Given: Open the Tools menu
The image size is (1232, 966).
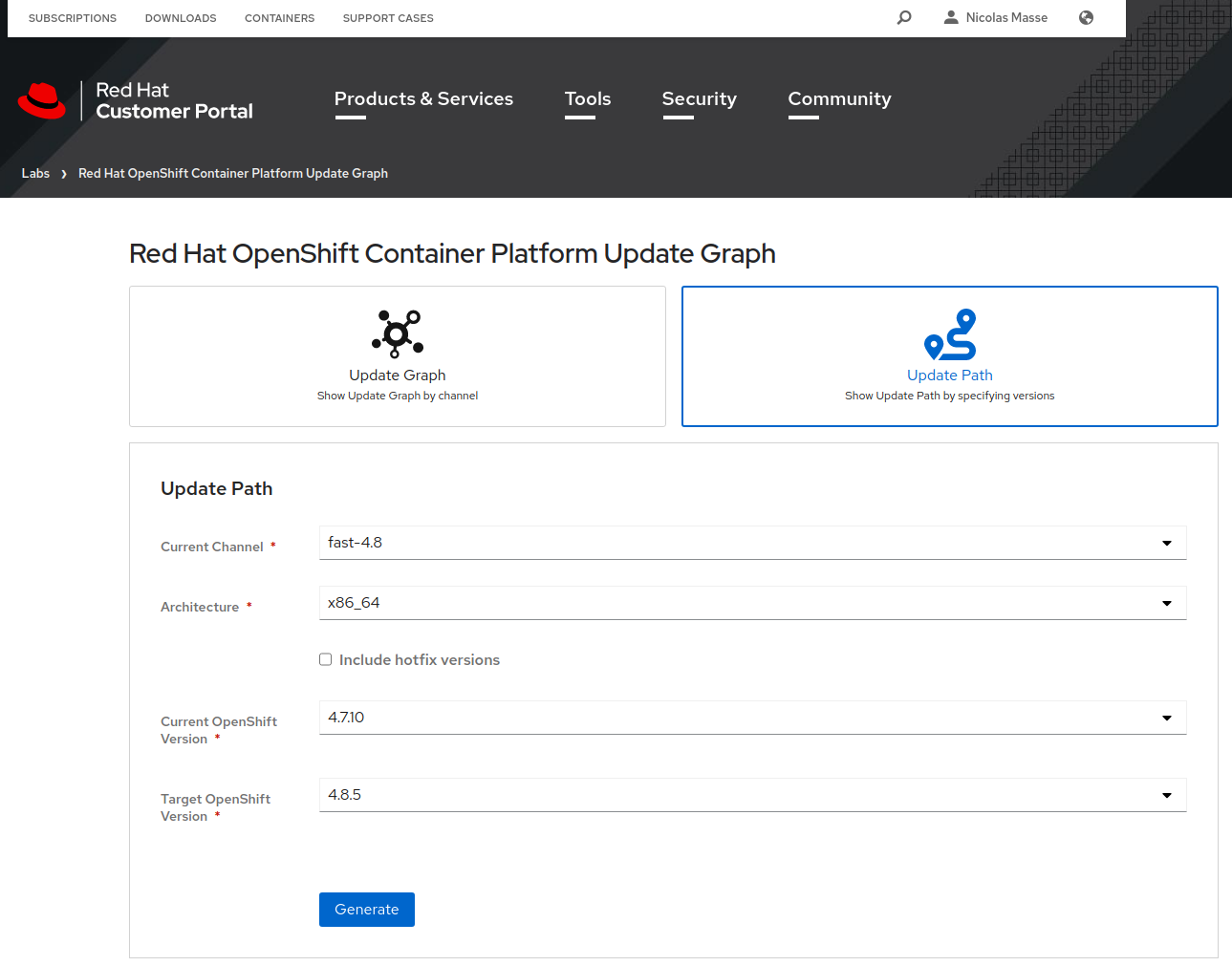Looking at the screenshot, I should click(587, 99).
